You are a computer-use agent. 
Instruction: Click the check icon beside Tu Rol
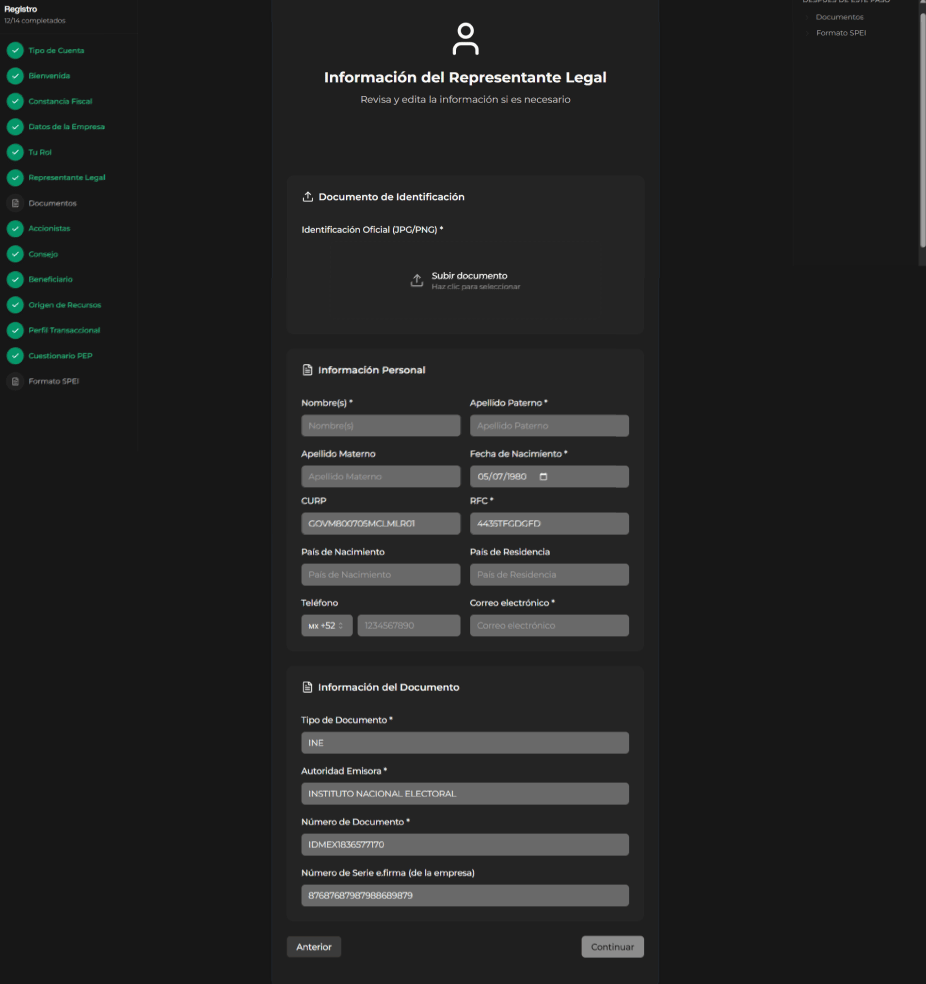[x=15, y=152]
